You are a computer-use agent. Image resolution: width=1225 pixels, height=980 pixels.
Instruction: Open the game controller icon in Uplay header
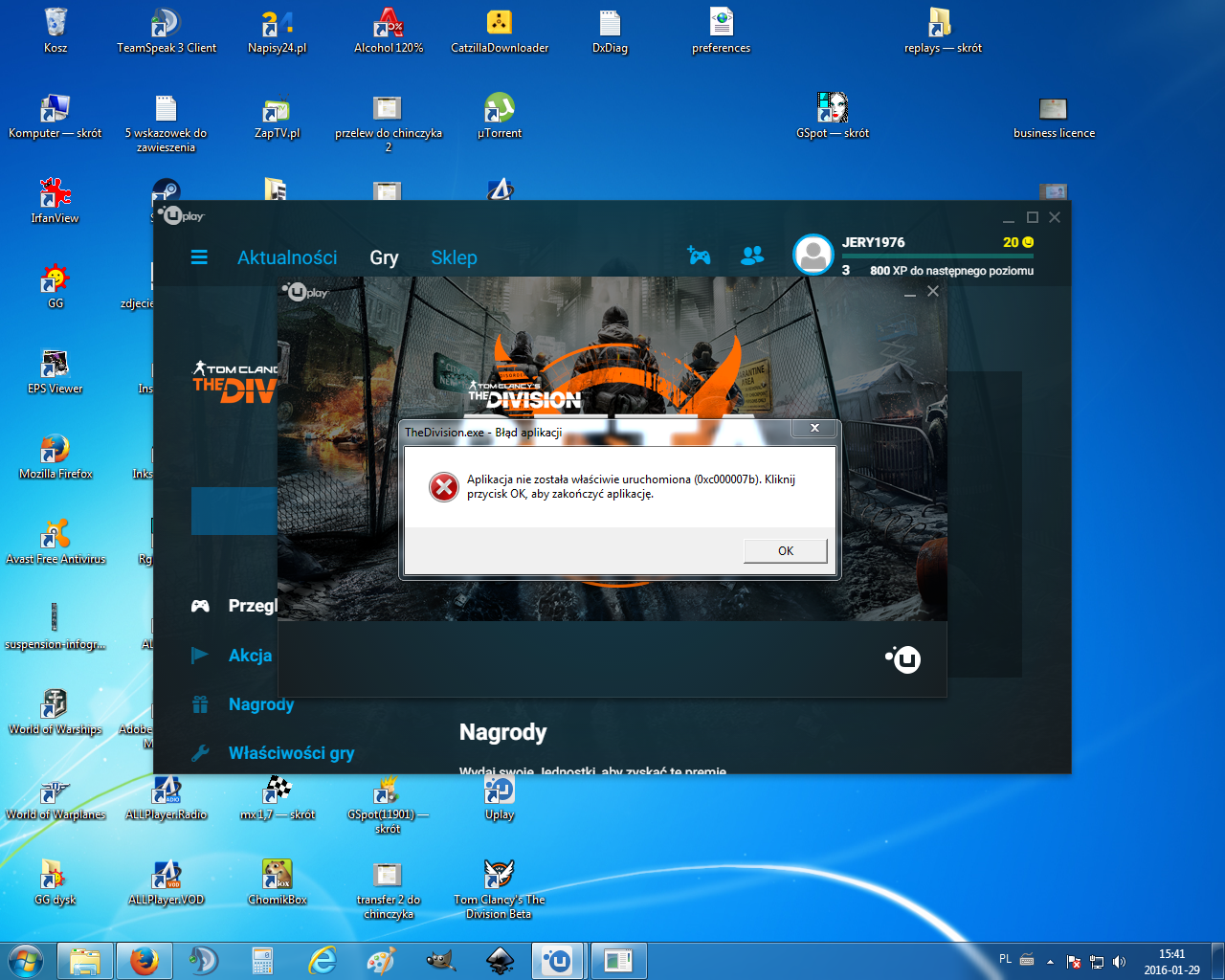(x=699, y=256)
